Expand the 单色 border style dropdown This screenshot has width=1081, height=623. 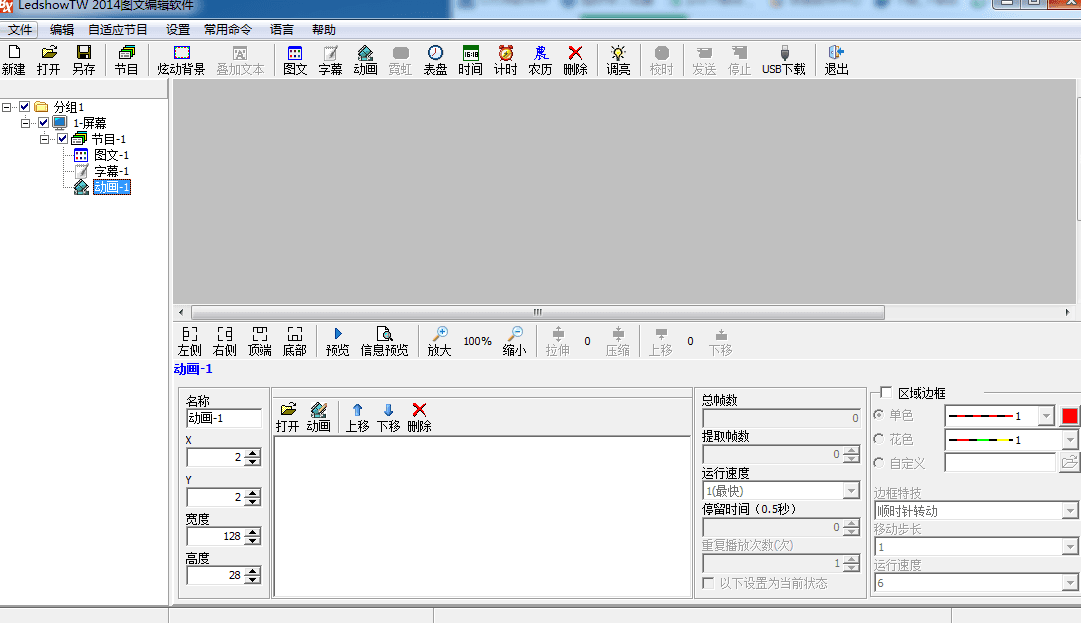pos(1046,416)
